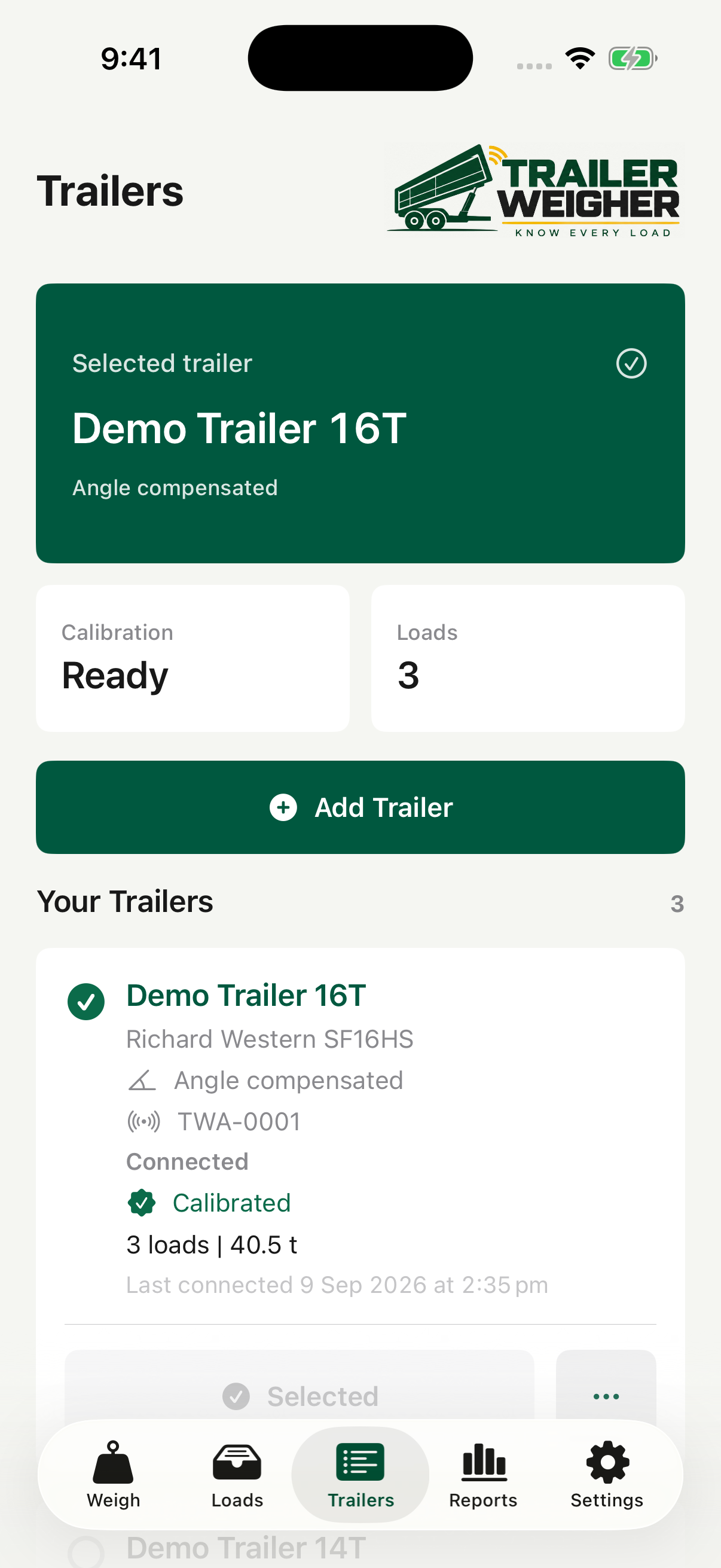Tap the Add Trailer button
The image size is (721, 1568).
[x=360, y=807]
